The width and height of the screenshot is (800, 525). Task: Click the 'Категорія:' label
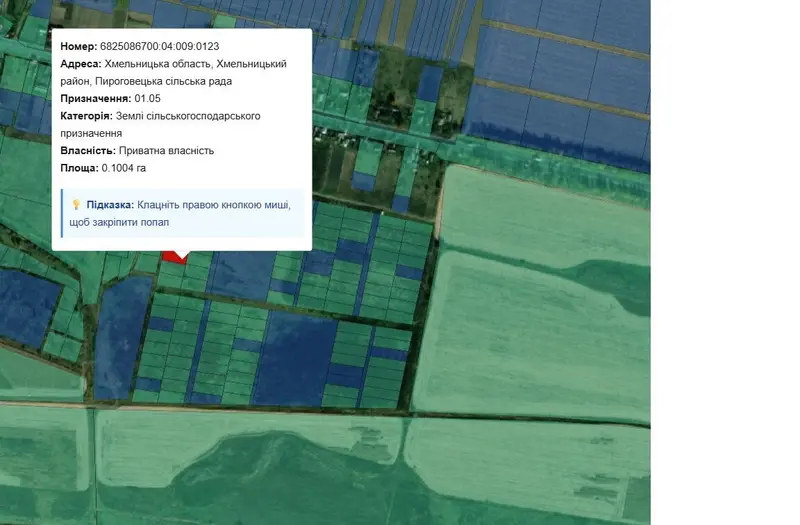[x=86, y=116]
